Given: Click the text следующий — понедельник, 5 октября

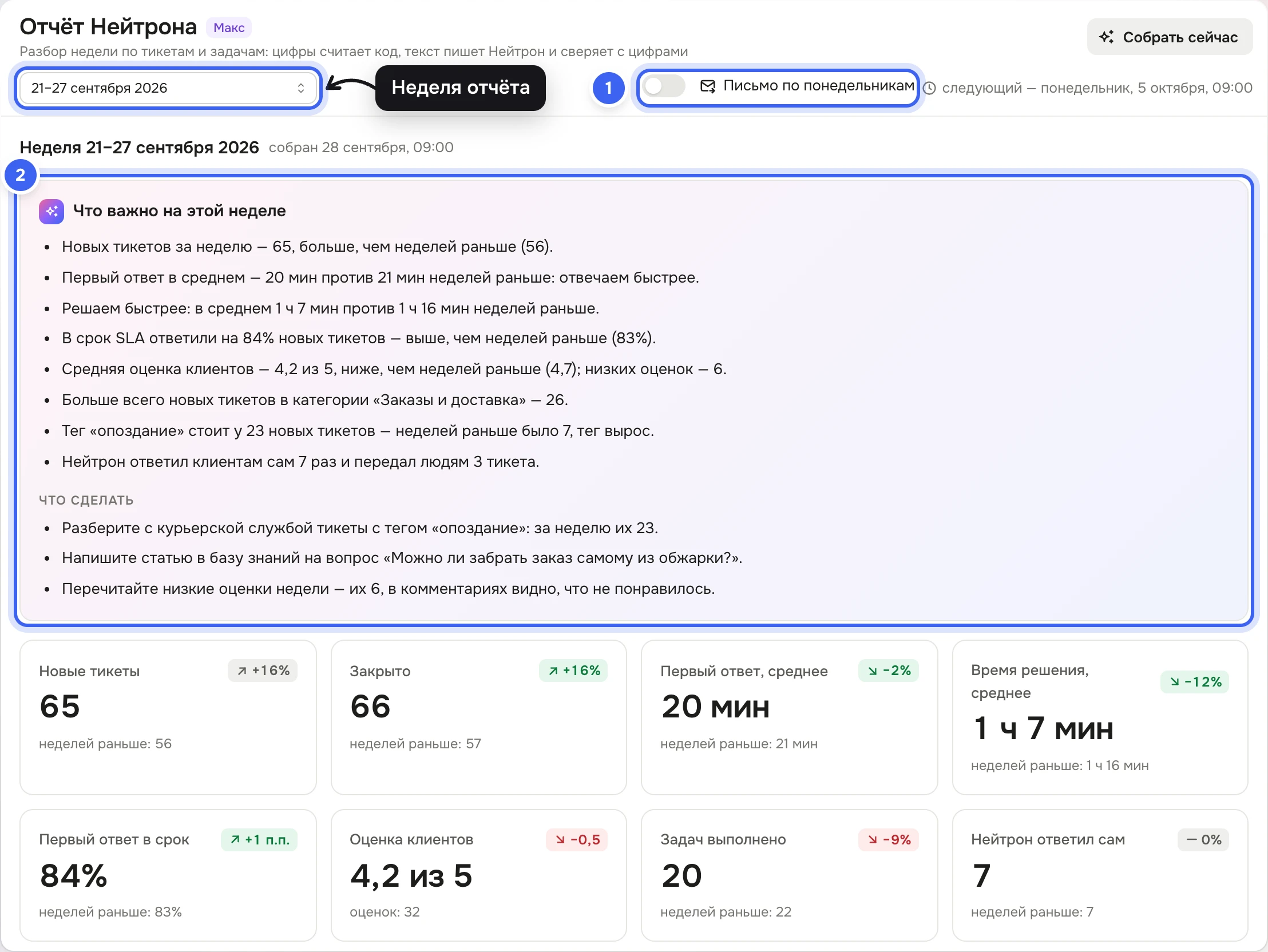Looking at the screenshot, I should click(x=1097, y=88).
